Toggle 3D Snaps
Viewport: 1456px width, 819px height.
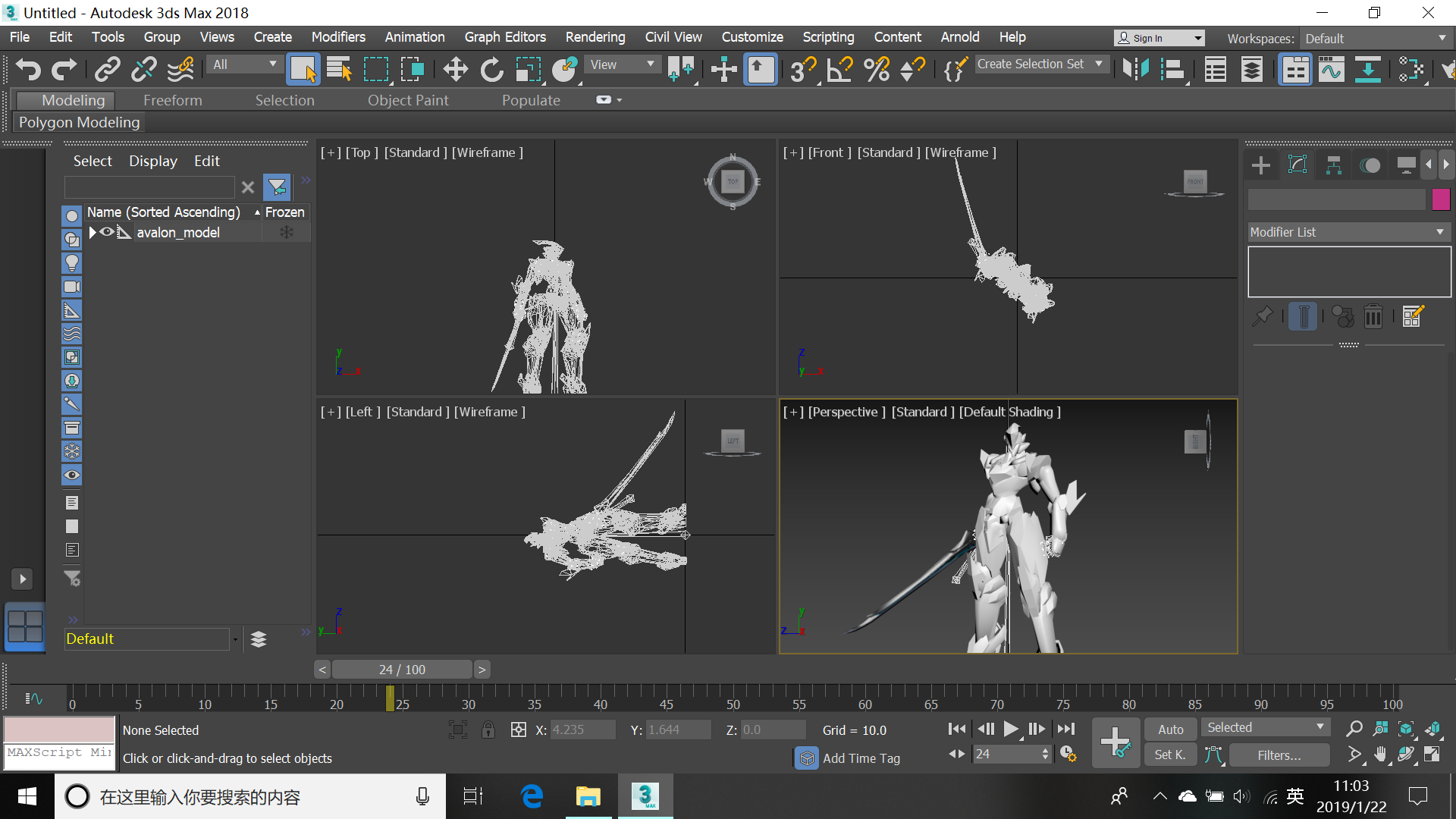[803, 69]
